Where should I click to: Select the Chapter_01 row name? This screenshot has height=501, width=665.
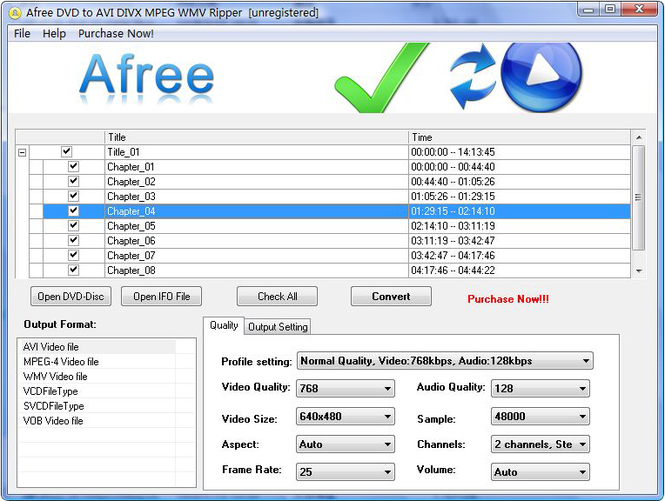point(131,167)
